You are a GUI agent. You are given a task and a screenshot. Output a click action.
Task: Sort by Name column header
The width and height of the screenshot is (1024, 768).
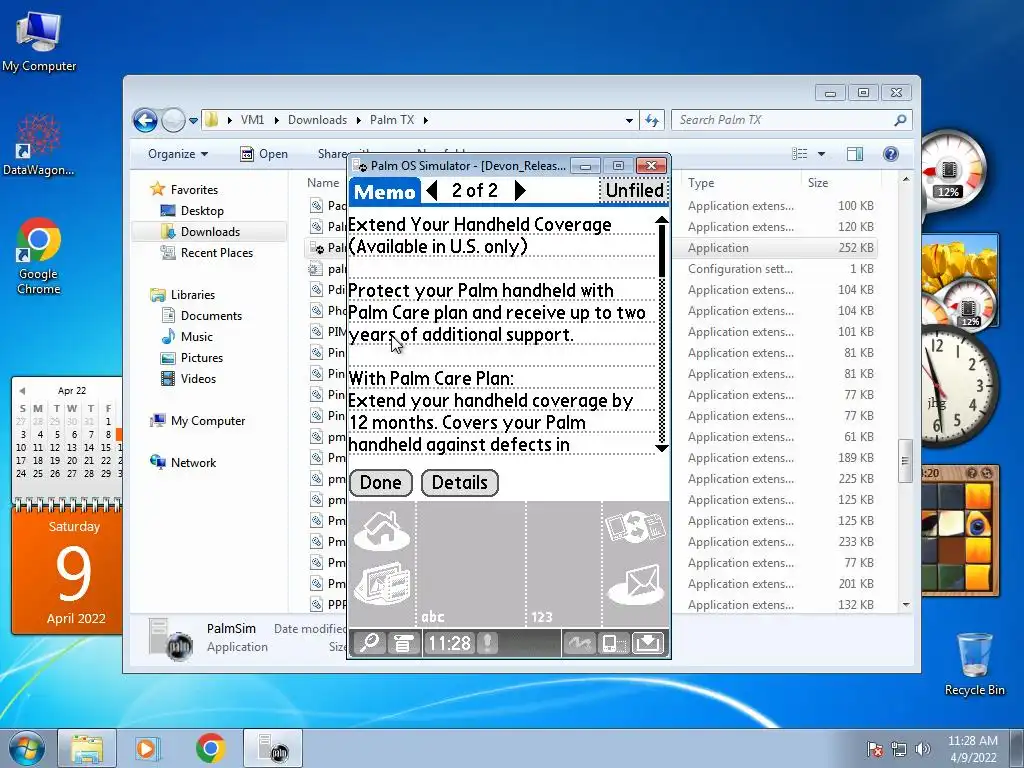(323, 184)
